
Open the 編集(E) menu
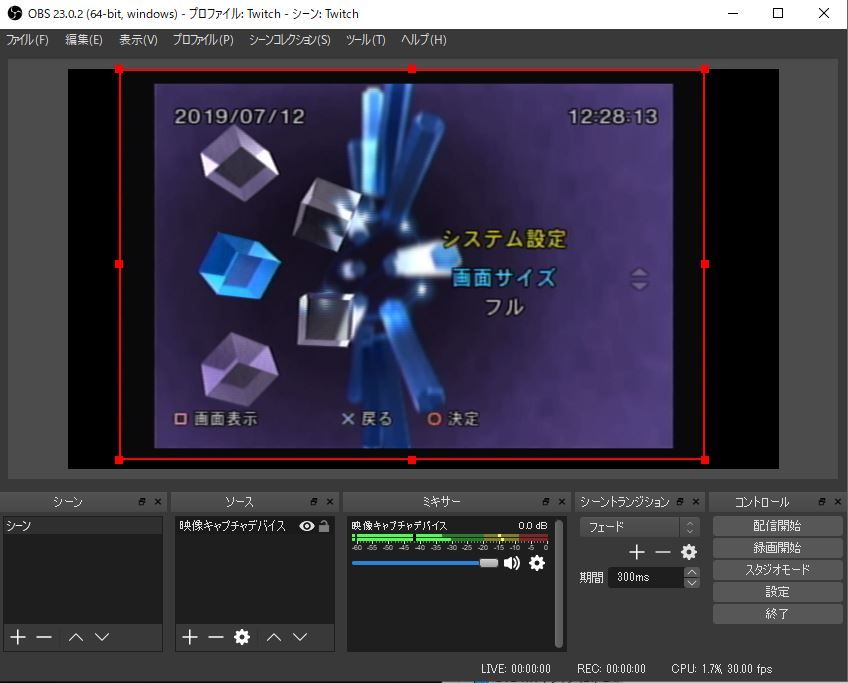click(84, 39)
